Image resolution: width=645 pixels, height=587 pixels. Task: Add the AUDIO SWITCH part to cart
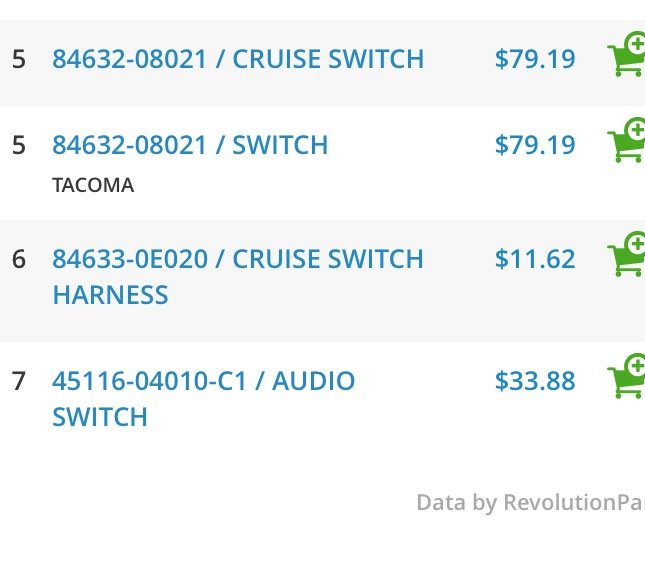pyautogui.click(x=626, y=376)
